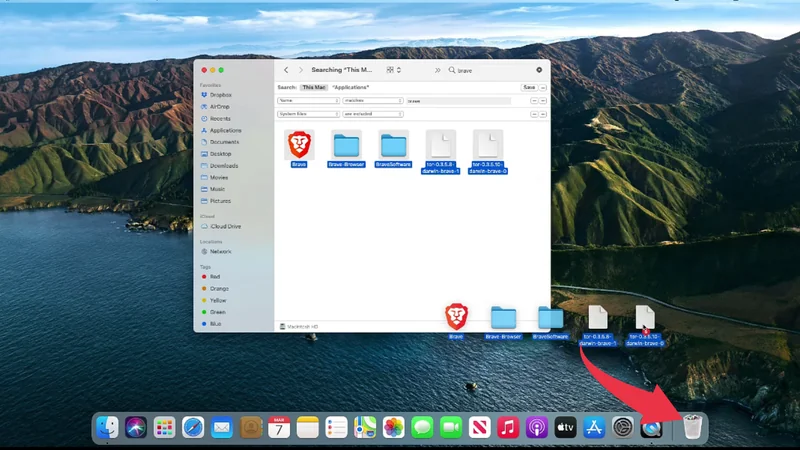The image size is (800, 450).
Task: Open AirDrop from the Finder sidebar
Action: click(x=219, y=107)
